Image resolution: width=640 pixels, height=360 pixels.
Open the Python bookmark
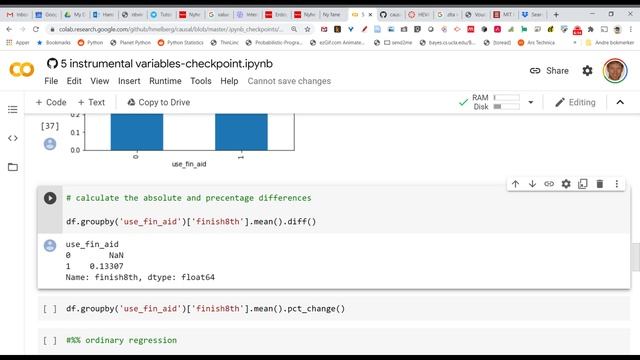coord(91,42)
